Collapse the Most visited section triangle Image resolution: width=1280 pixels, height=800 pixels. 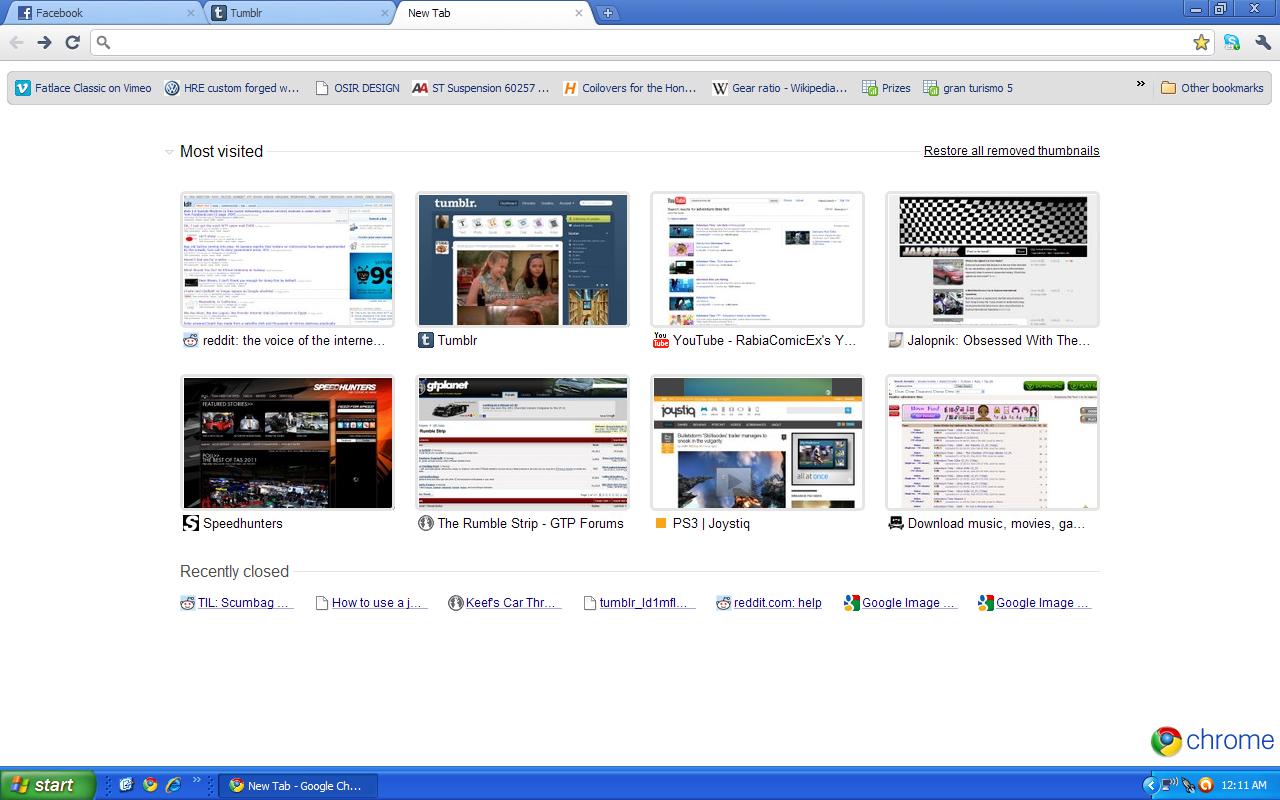(x=169, y=152)
